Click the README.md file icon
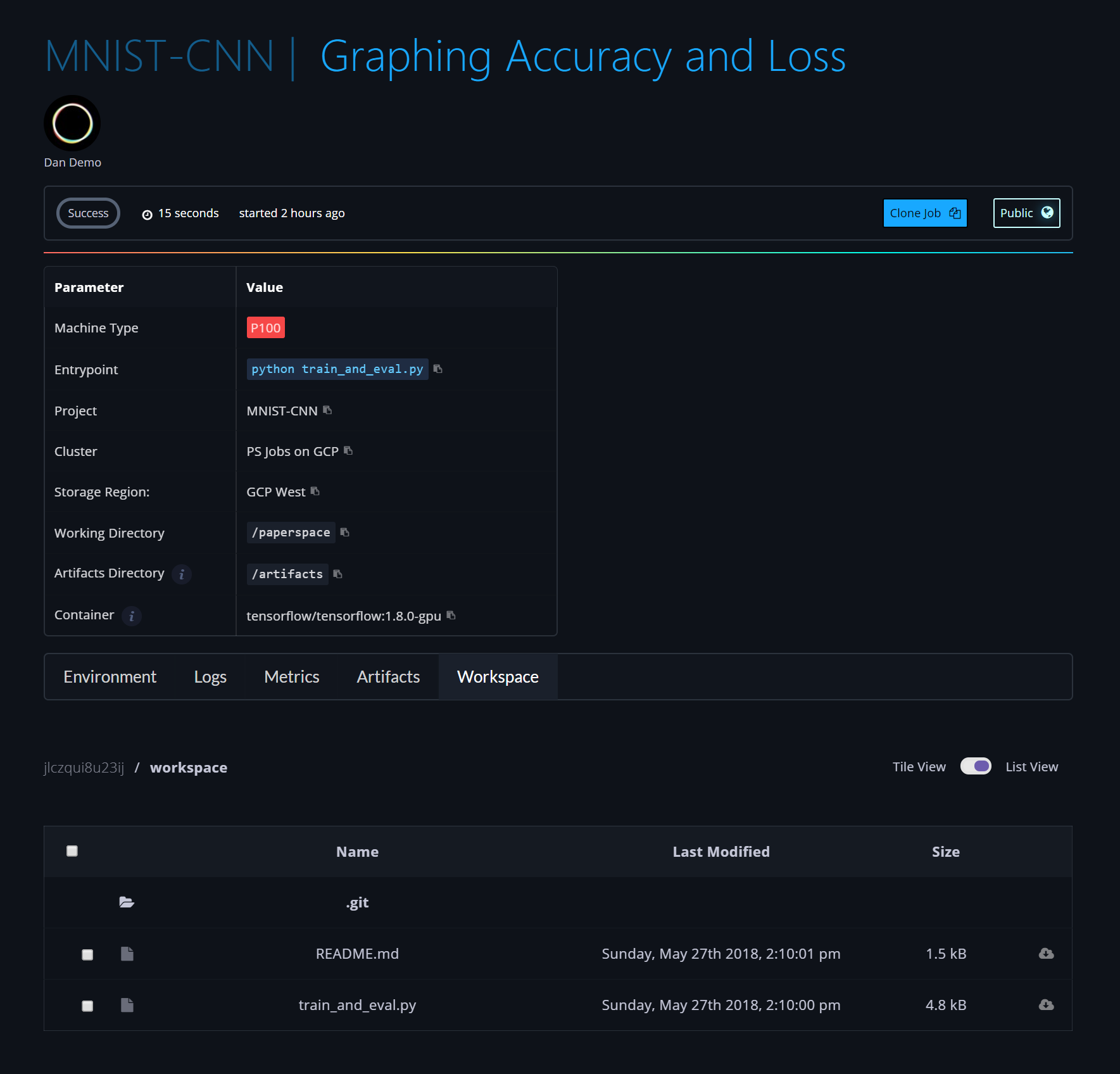The width and height of the screenshot is (1120, 1074). [127, 954]
